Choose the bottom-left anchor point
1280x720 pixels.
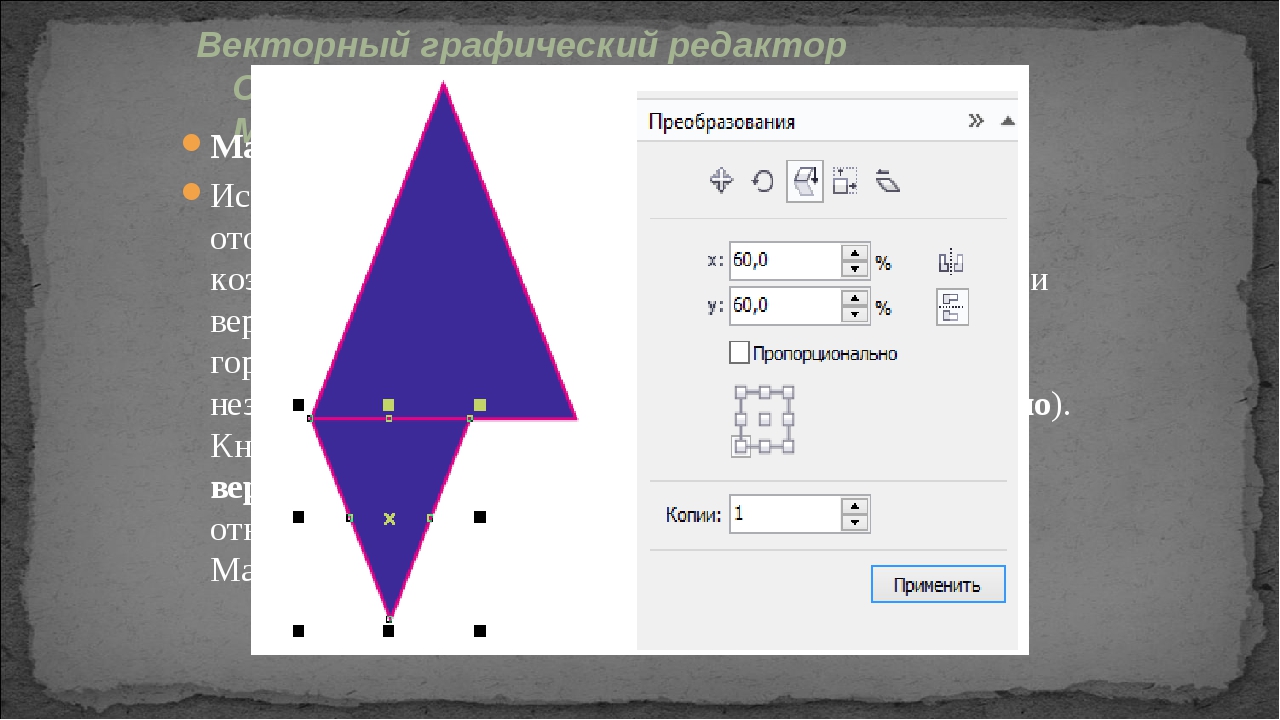tap(741, 447)
